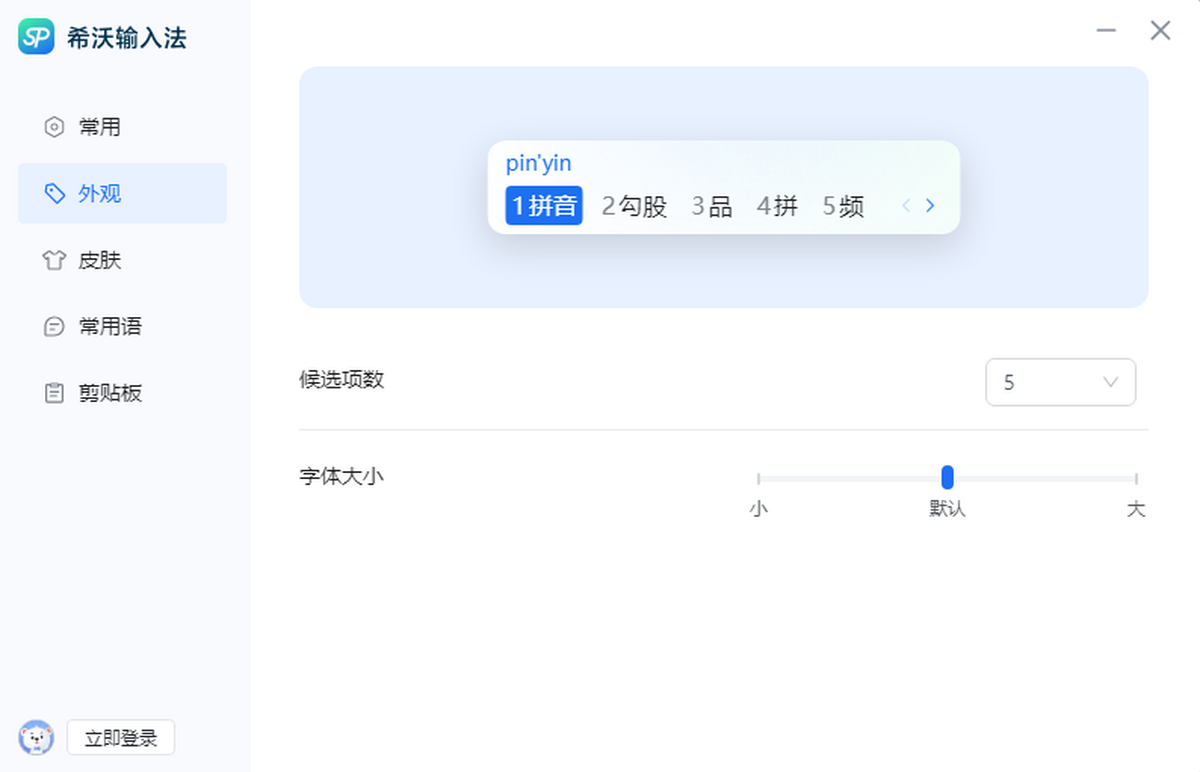
Task: Pick candidate 5频 in preview bar
Action: click(x=843, y=206)
